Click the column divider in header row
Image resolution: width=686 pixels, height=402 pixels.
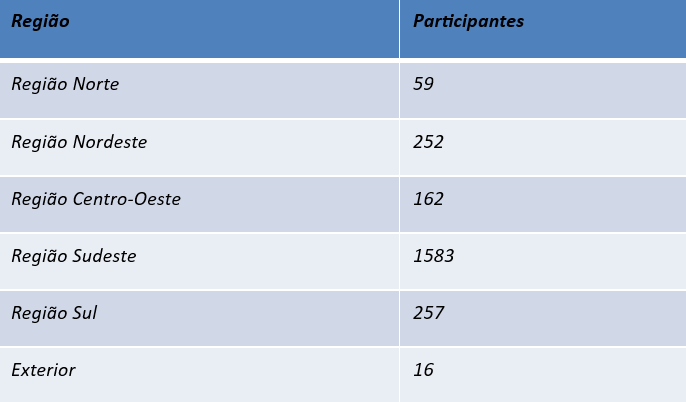[x=399, y=29]
